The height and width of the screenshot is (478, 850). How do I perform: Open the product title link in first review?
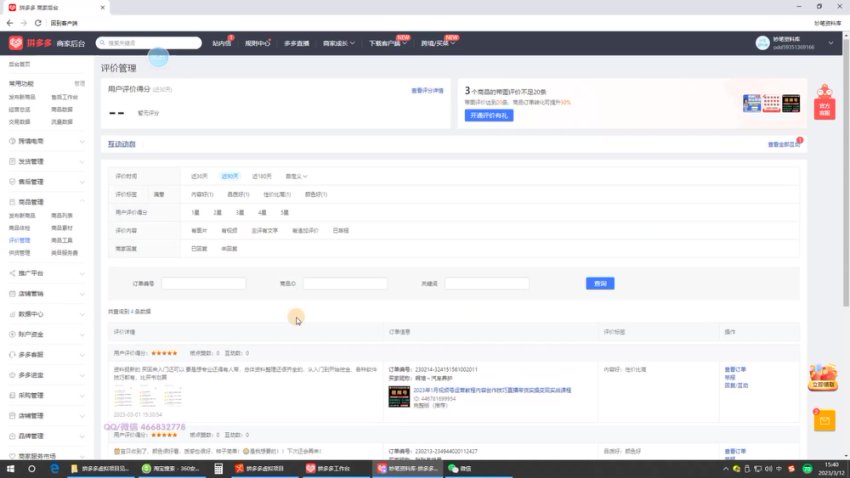492,390
